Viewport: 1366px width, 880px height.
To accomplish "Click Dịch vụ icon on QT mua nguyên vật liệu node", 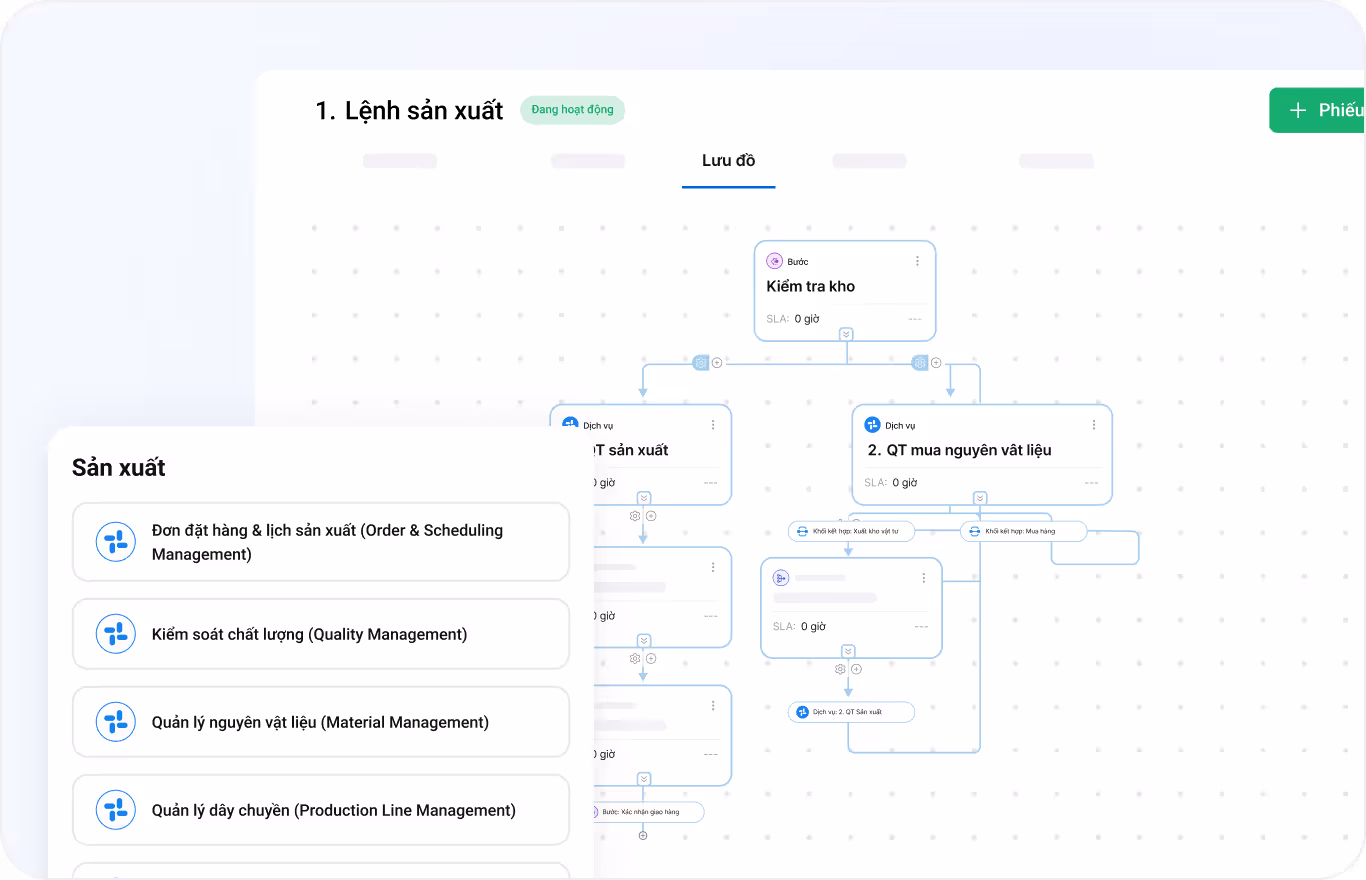I will tap(872, 425).
